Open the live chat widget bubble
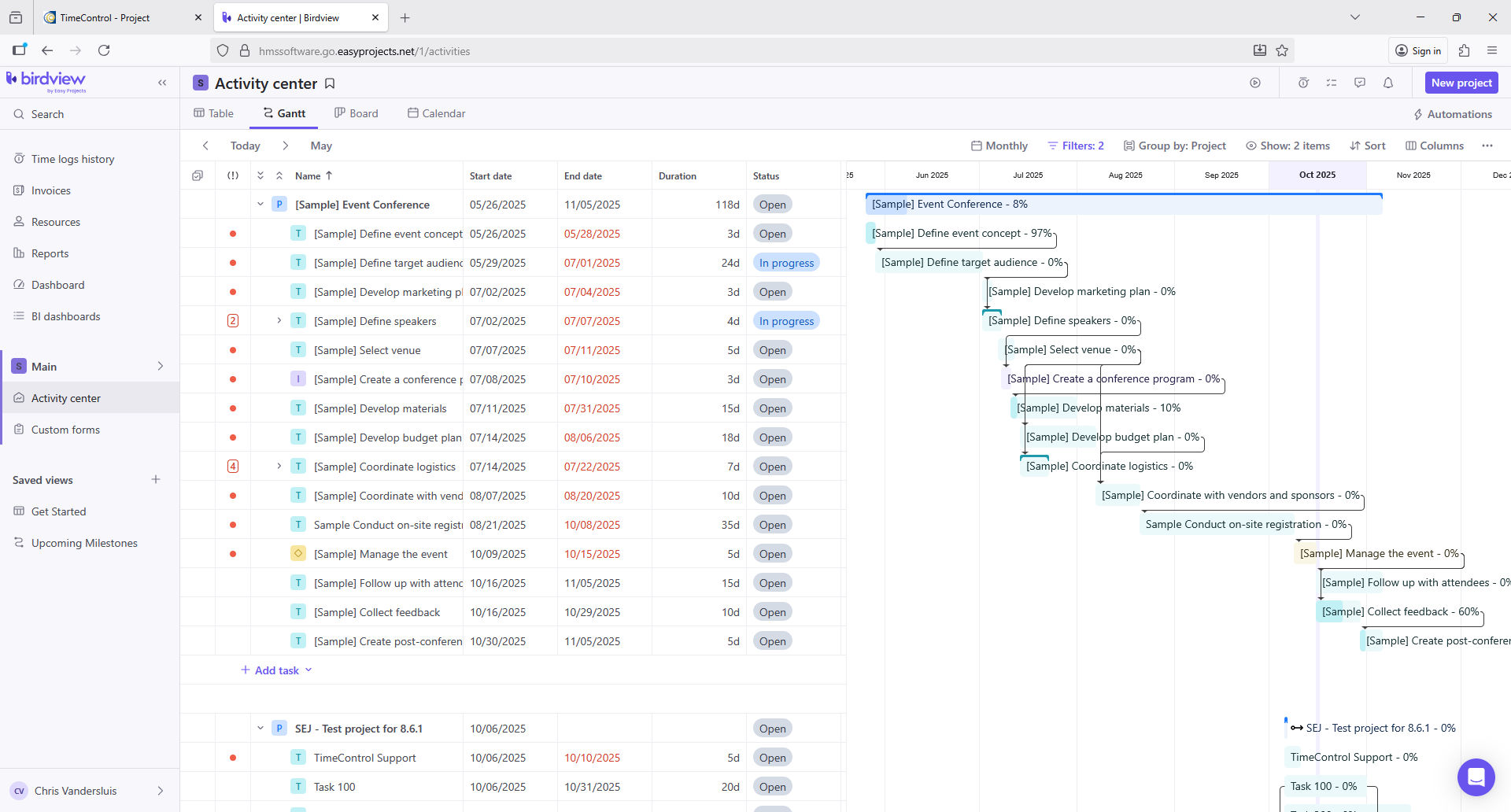Image resolution: width=1511 pixels, height=812 pixels. [1476, 777]
